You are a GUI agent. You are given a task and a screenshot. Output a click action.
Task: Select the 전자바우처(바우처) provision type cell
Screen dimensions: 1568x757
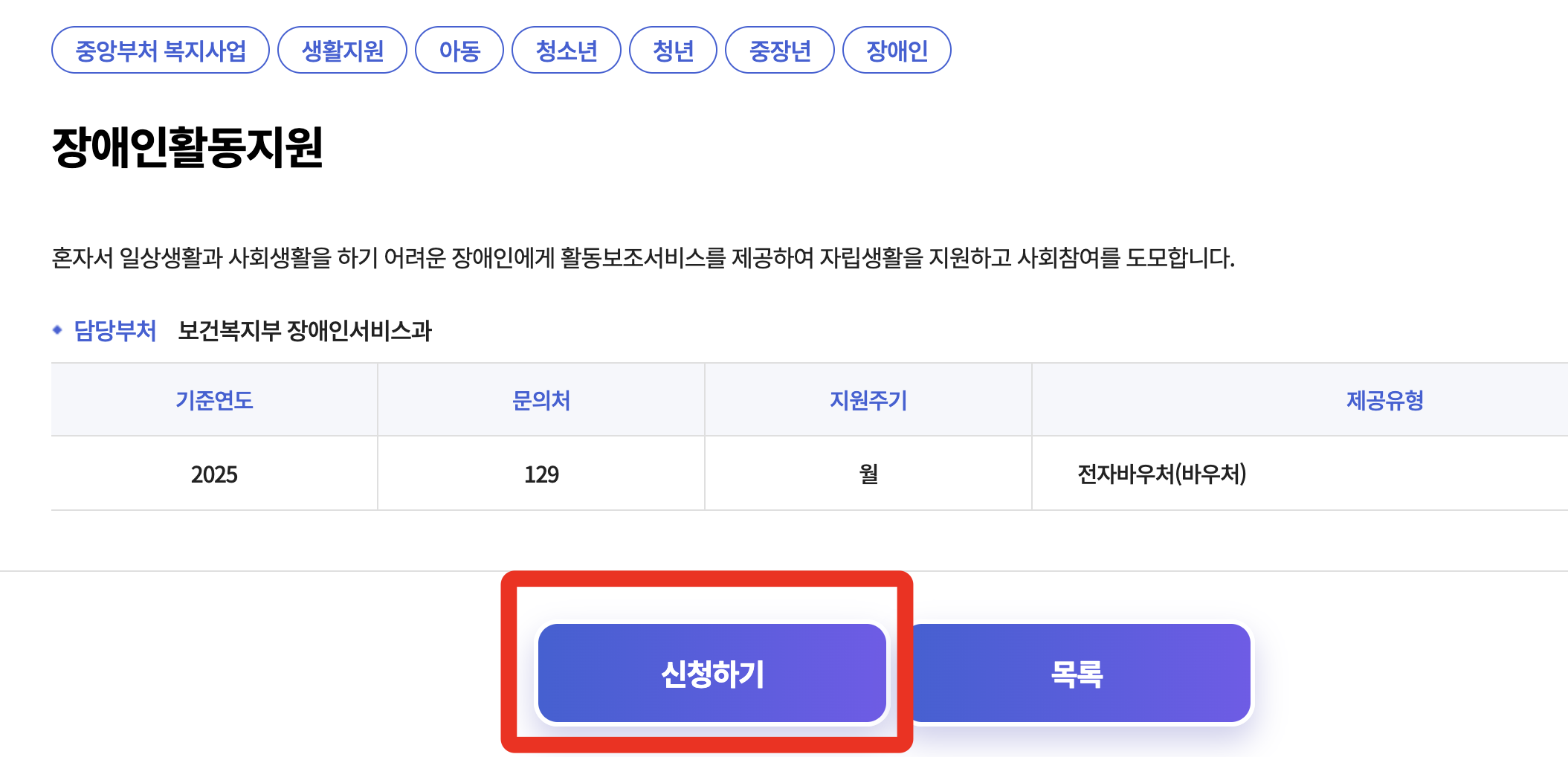tap(1163, 474)
